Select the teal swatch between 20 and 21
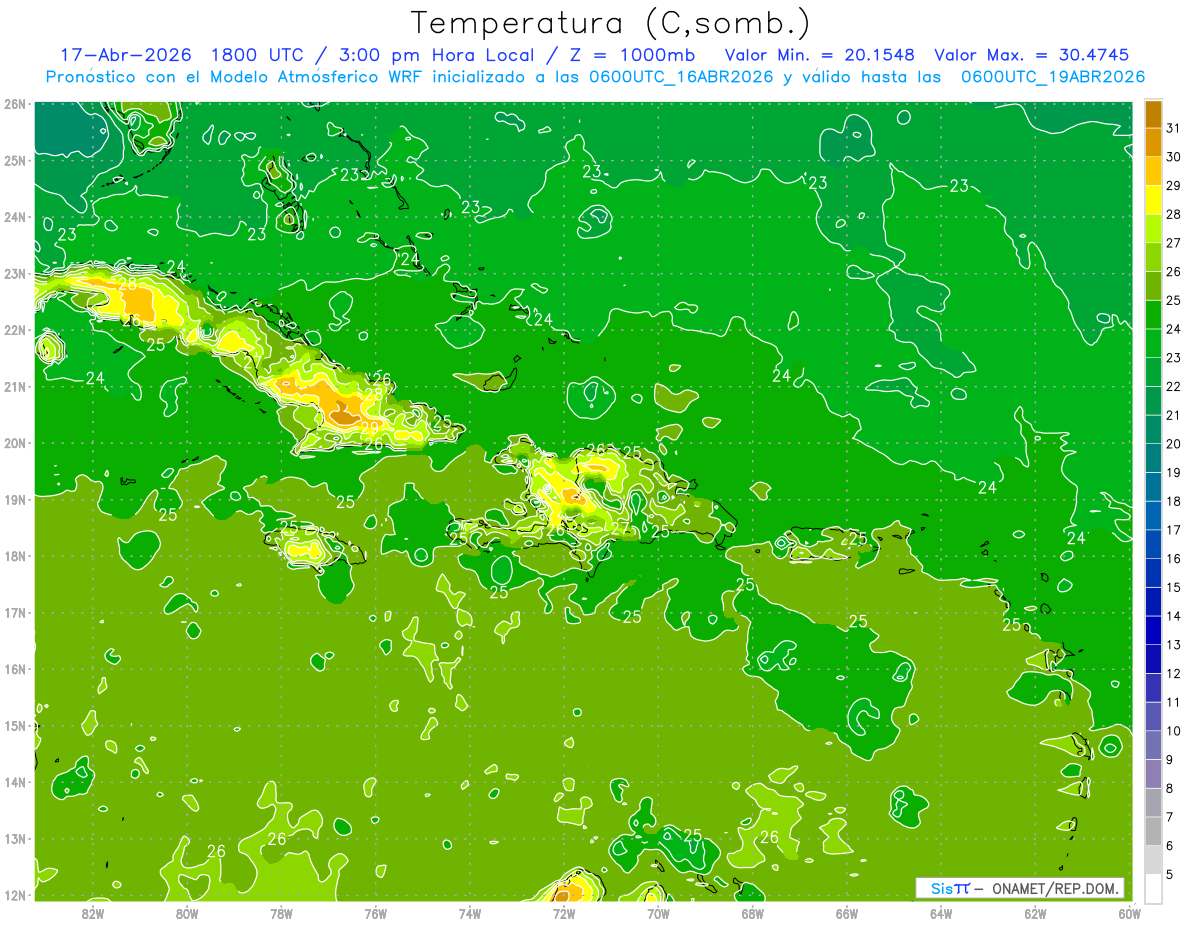This screenshot has height=927, width=1200. point(1153,430)
